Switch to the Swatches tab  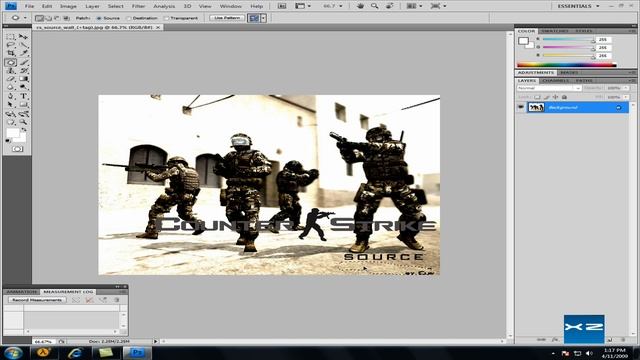click(555, 31)
